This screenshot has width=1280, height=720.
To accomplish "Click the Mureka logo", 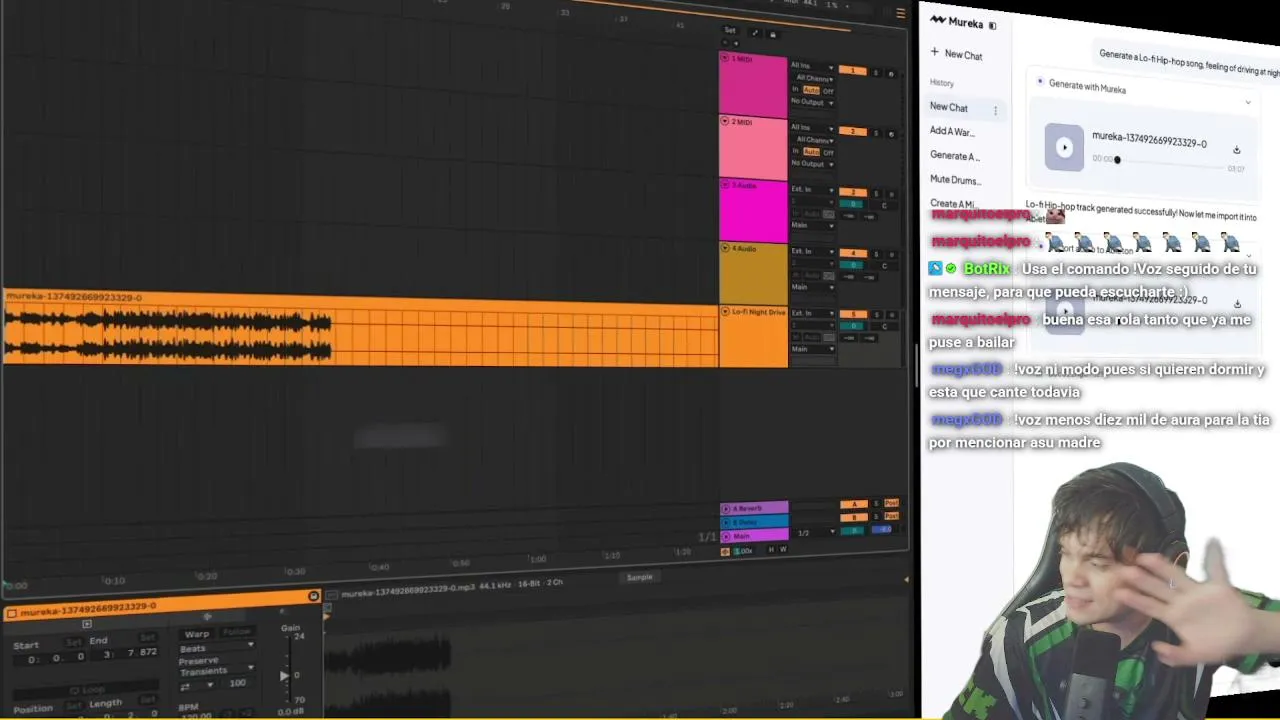I will click(x=957, y=22).
